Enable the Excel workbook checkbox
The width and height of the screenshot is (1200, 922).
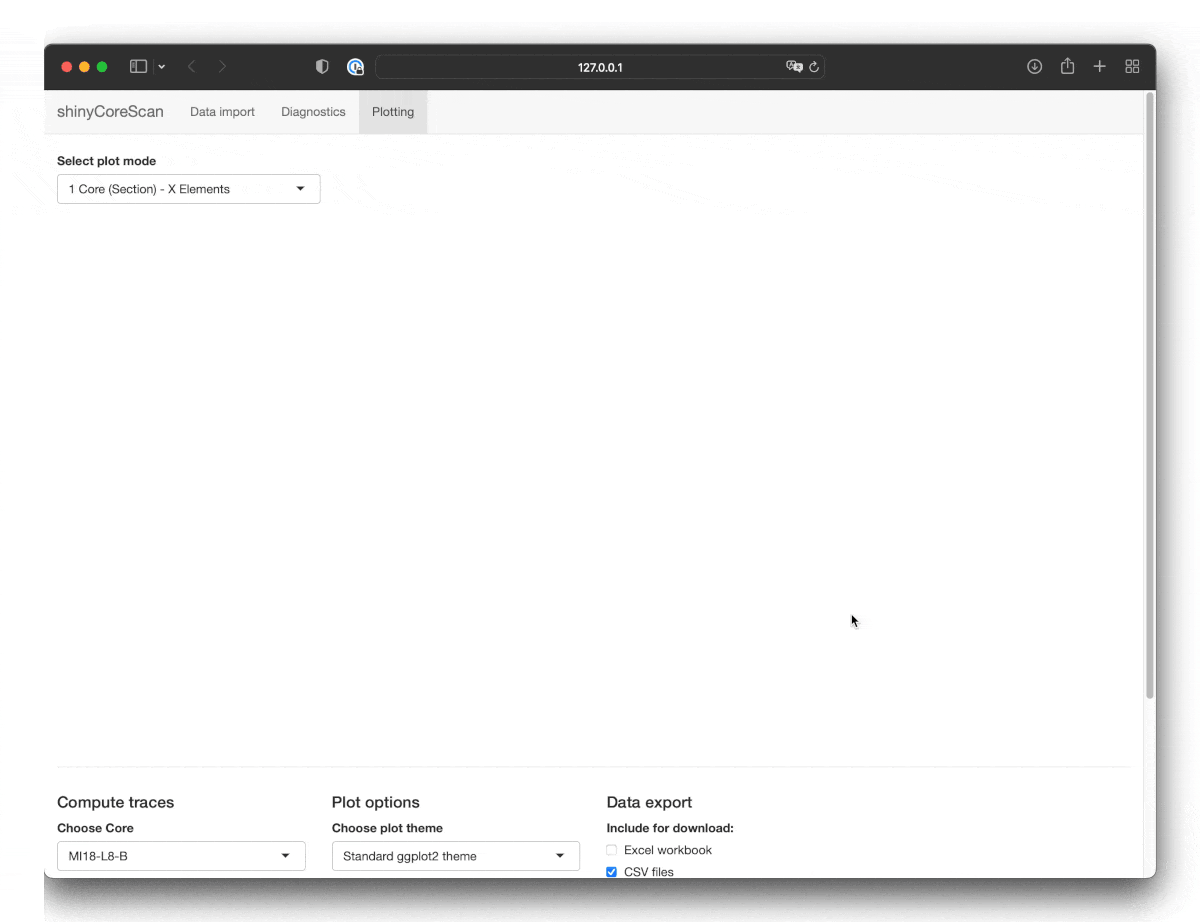click(612, 850)
